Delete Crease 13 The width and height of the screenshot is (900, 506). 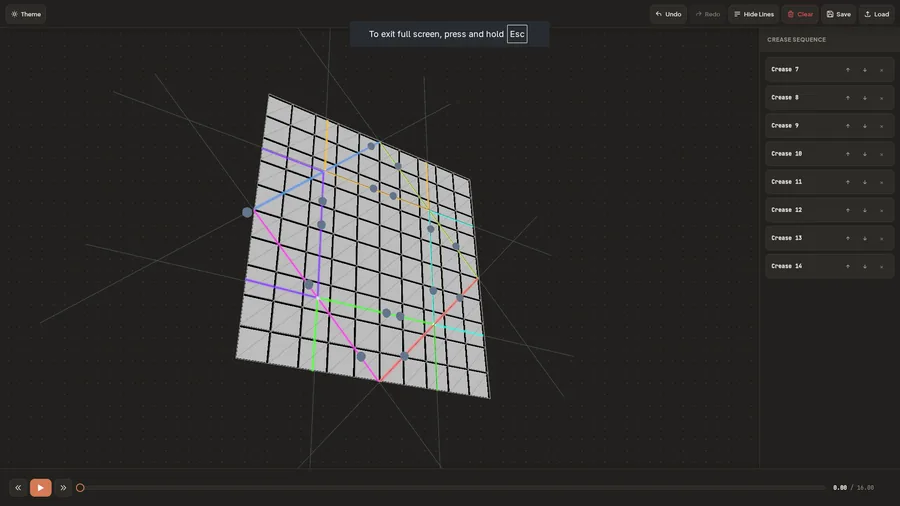pos(882,239)
